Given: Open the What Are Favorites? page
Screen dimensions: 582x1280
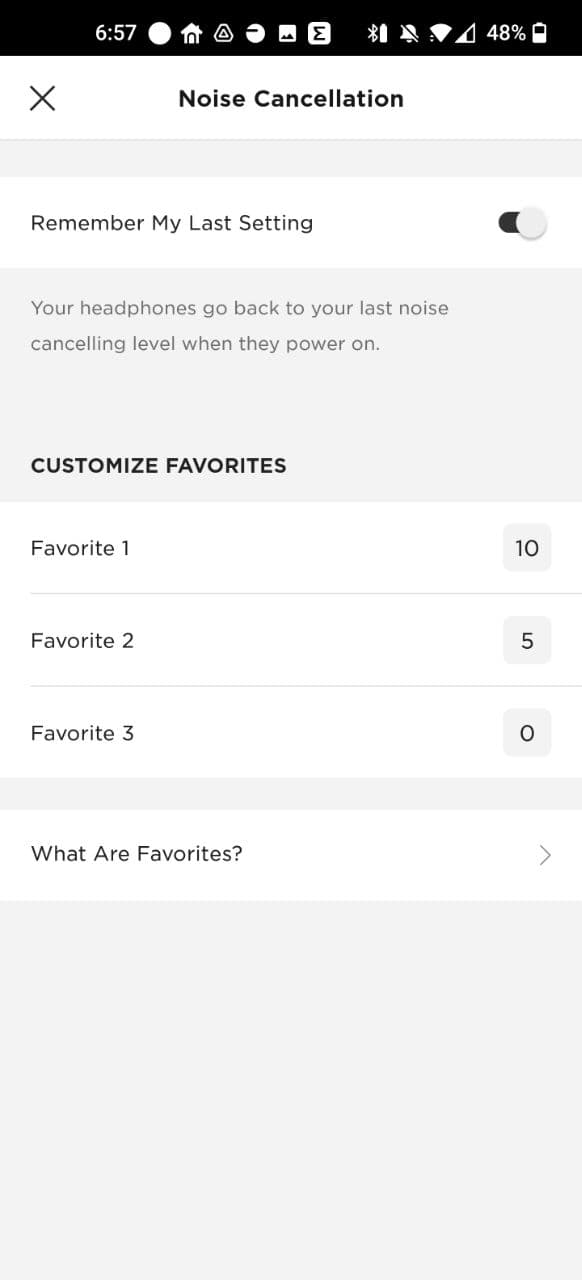Looking at the screenshot, I should coord(291,855).
